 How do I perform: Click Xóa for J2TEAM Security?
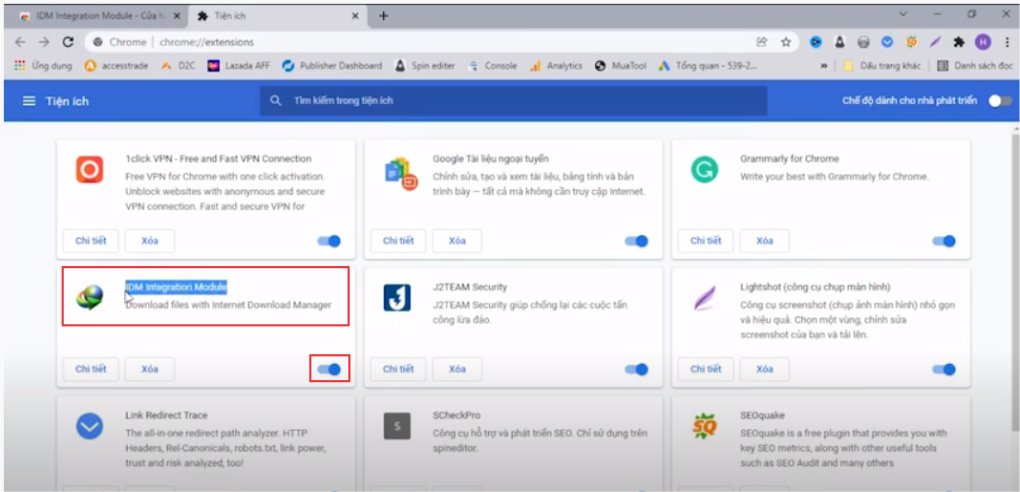coord(457,369)
